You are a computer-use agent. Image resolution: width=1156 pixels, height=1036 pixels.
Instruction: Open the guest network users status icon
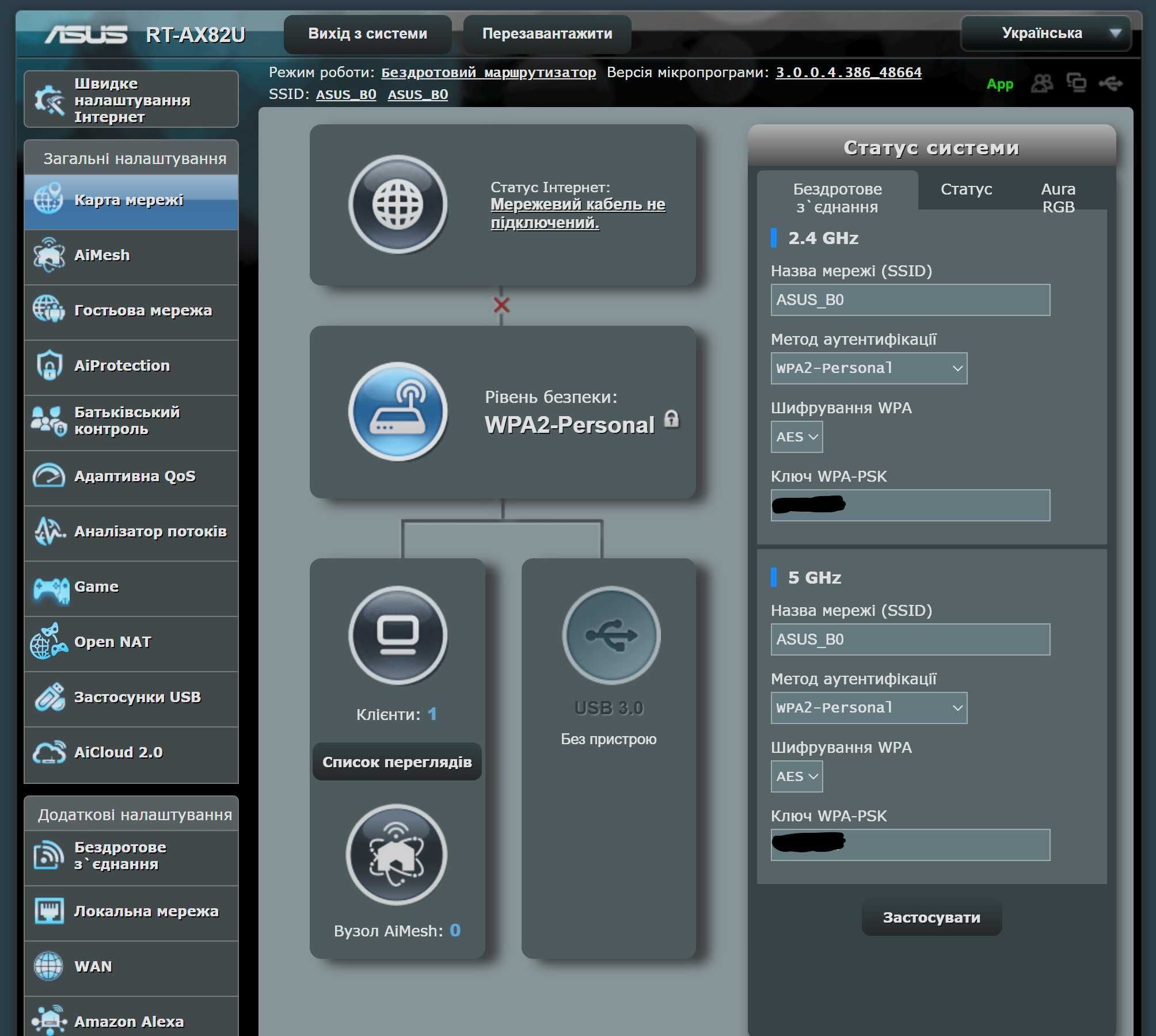click(1042, 83)
